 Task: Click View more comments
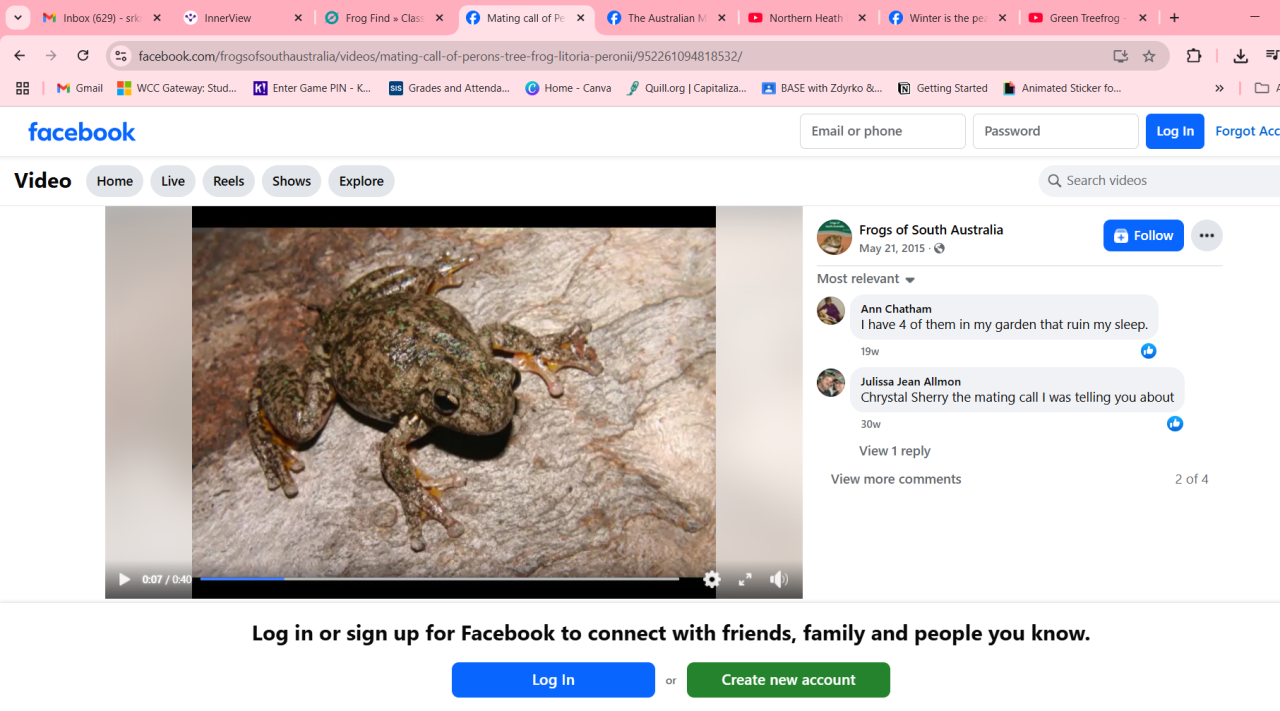coord(895,479)
